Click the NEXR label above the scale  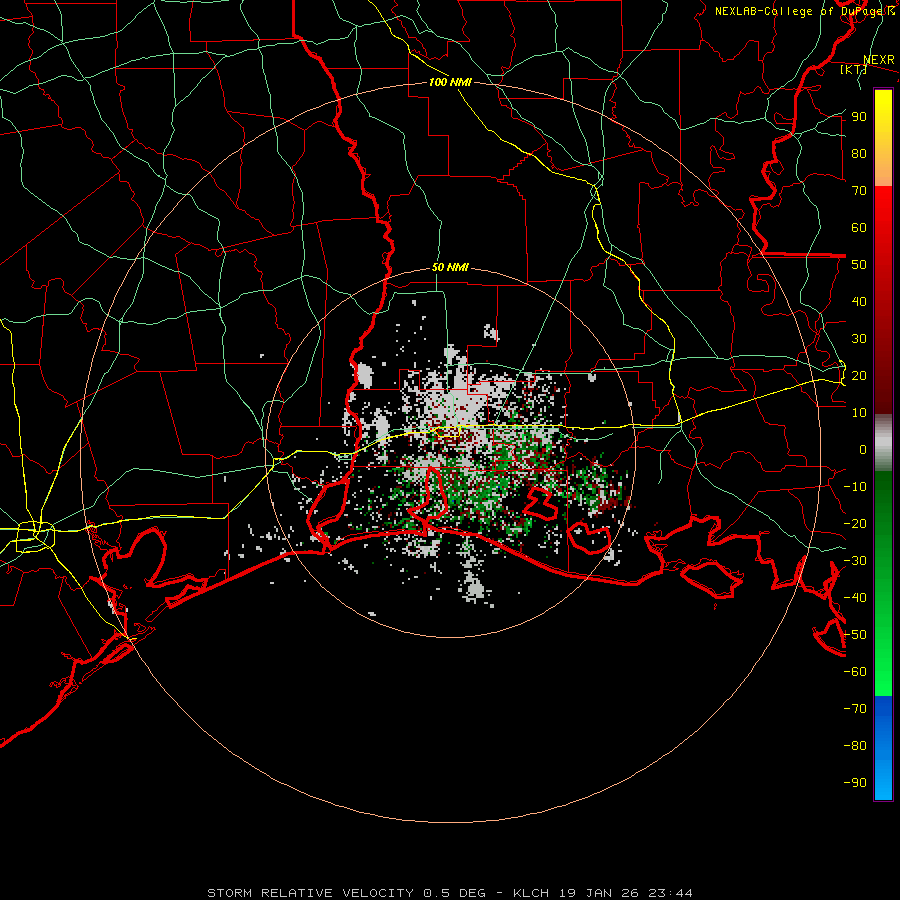(879, 60)
